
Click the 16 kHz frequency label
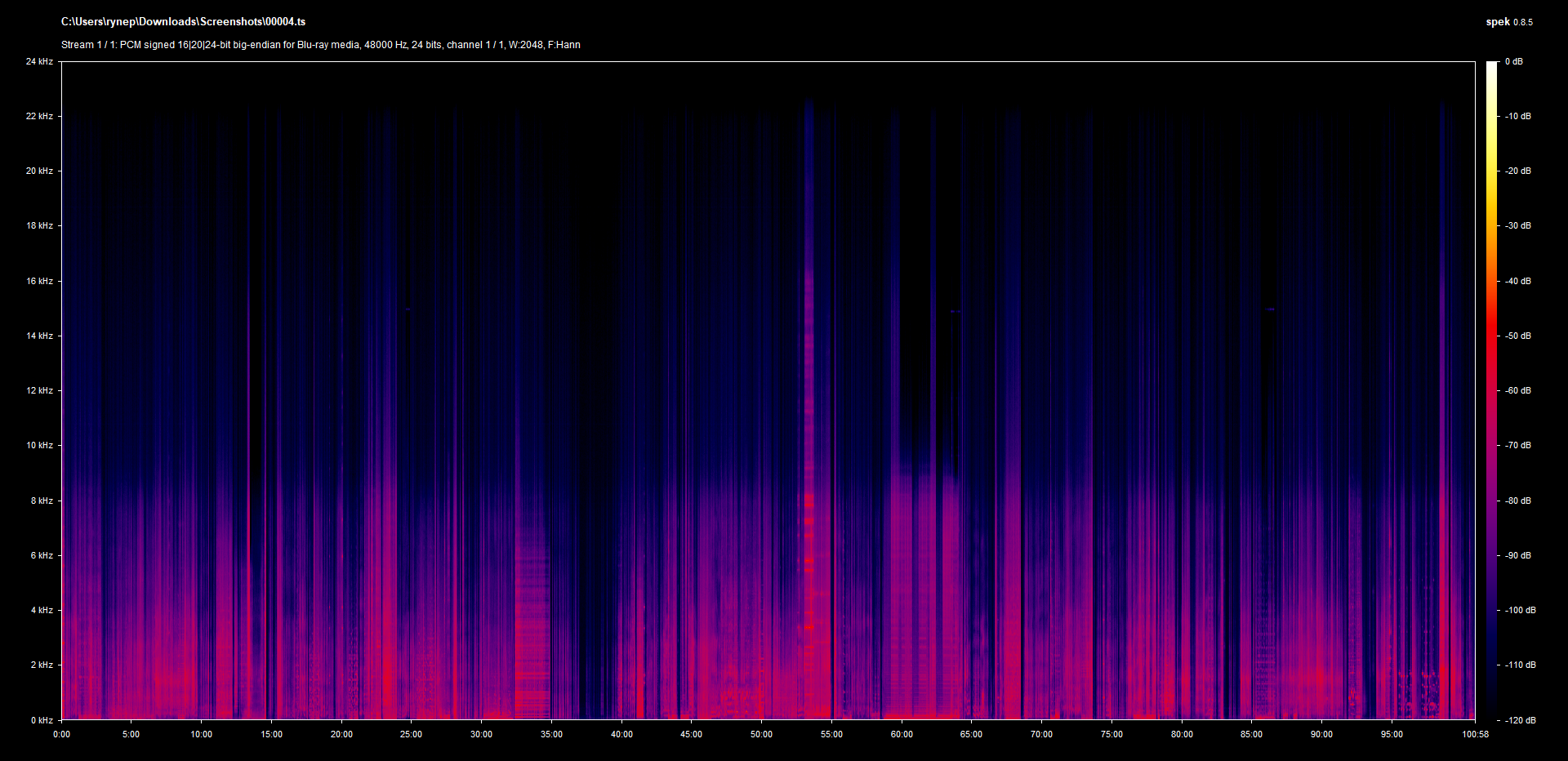(x=39, y=281)
